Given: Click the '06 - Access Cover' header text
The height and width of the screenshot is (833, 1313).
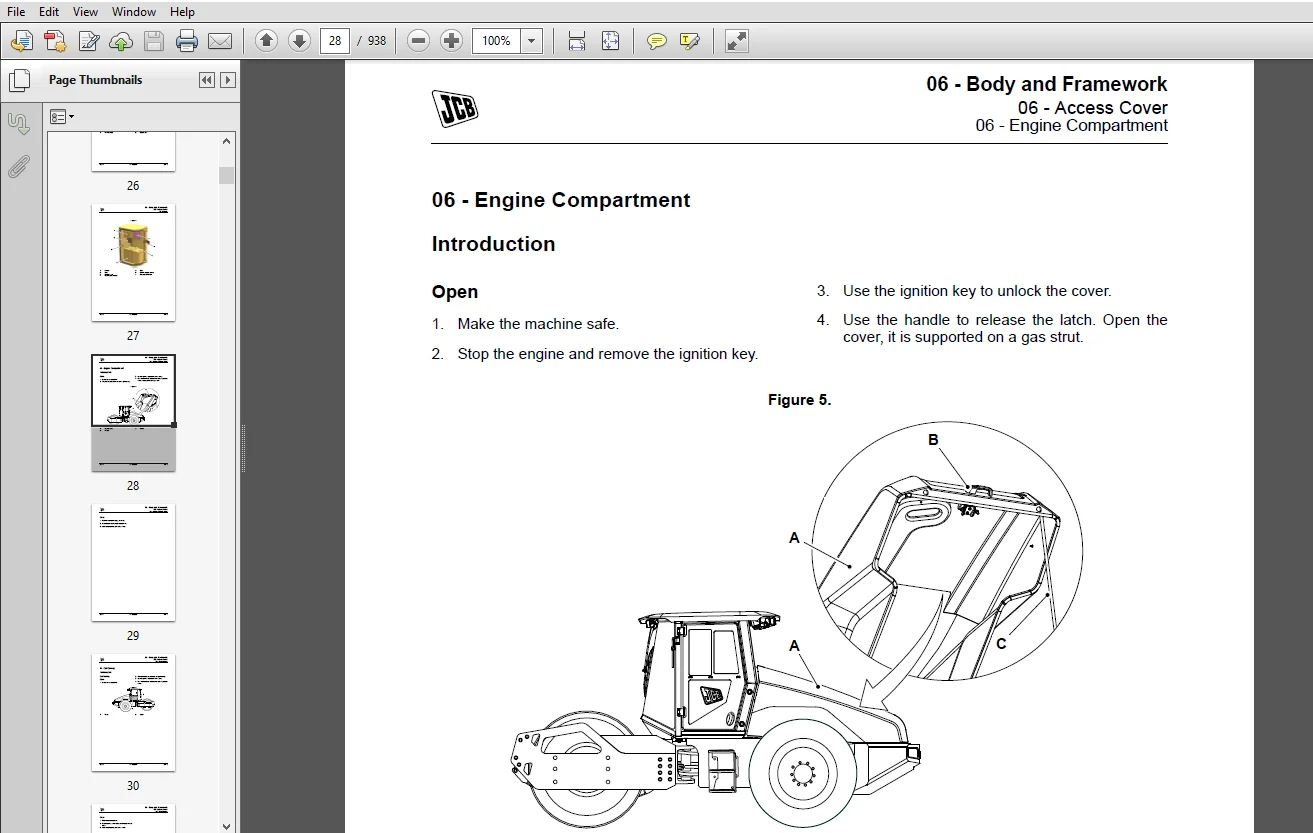Looking at the screenshot, I should point(1093,108).
